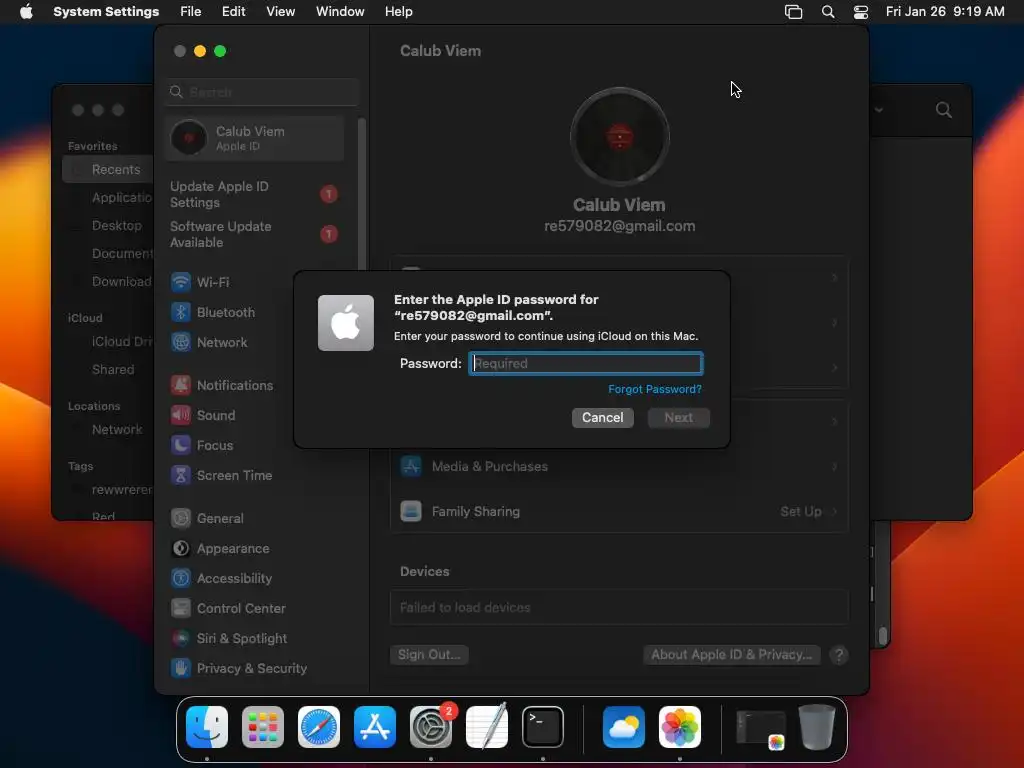Open Screen Time hourglass icon
This screenshot has height=768, width=1024.
click(x=181, y=475)
